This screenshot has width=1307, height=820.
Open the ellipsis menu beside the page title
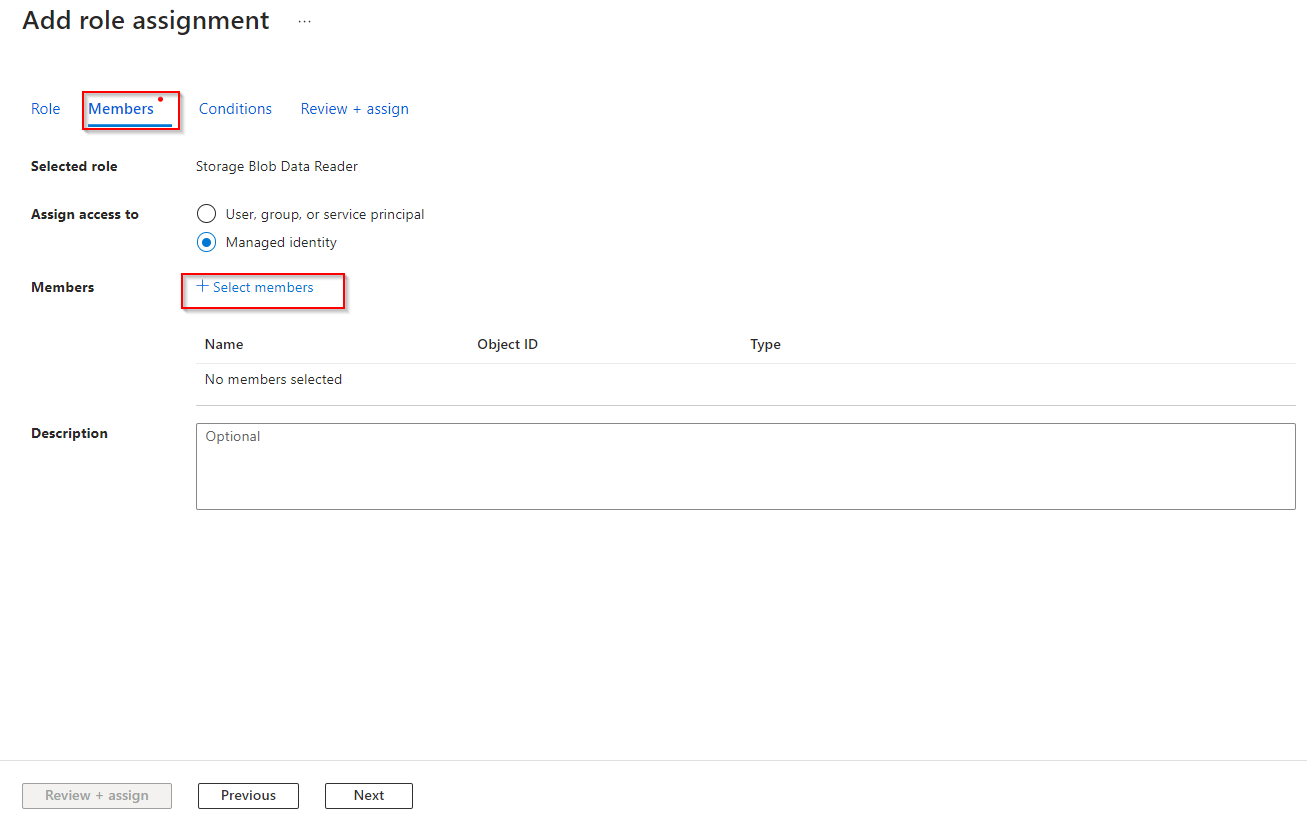coord(305,21)
